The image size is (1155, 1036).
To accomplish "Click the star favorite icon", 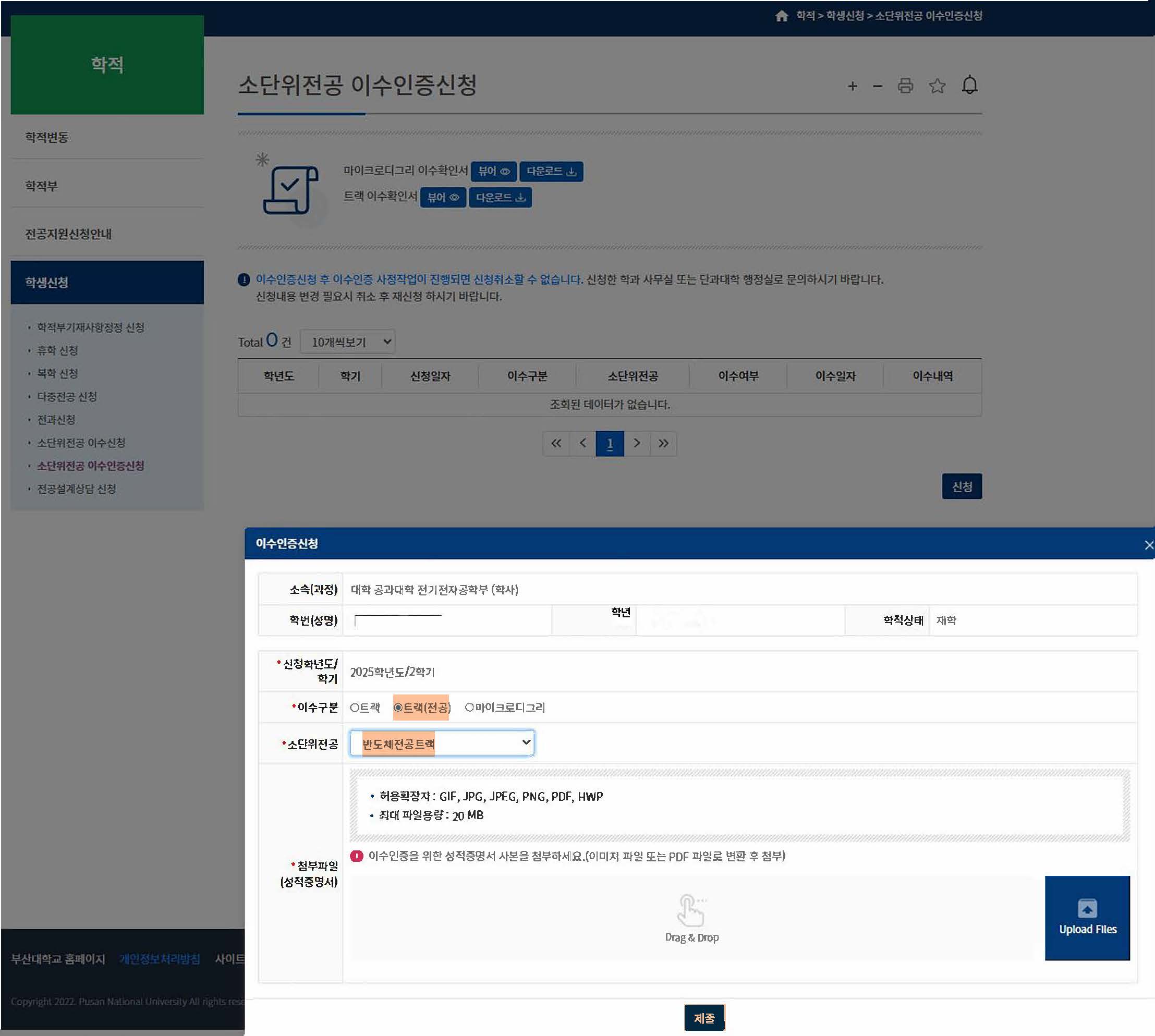I will click(x=937, y=86).
